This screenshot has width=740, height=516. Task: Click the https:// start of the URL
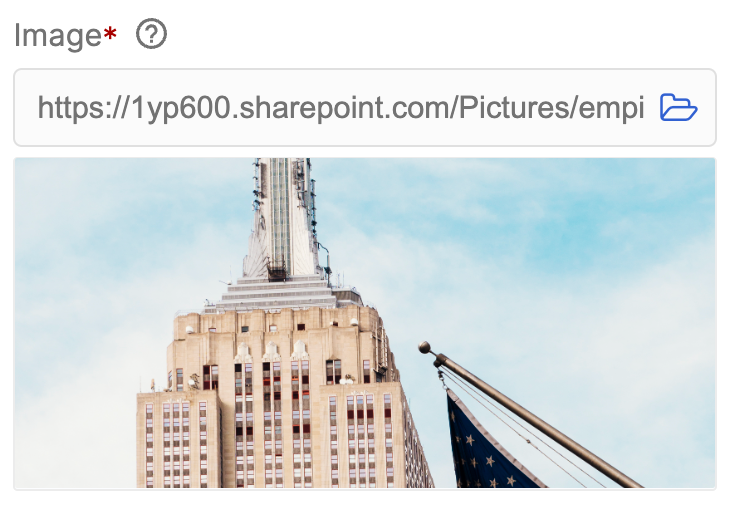pos(83,108)
